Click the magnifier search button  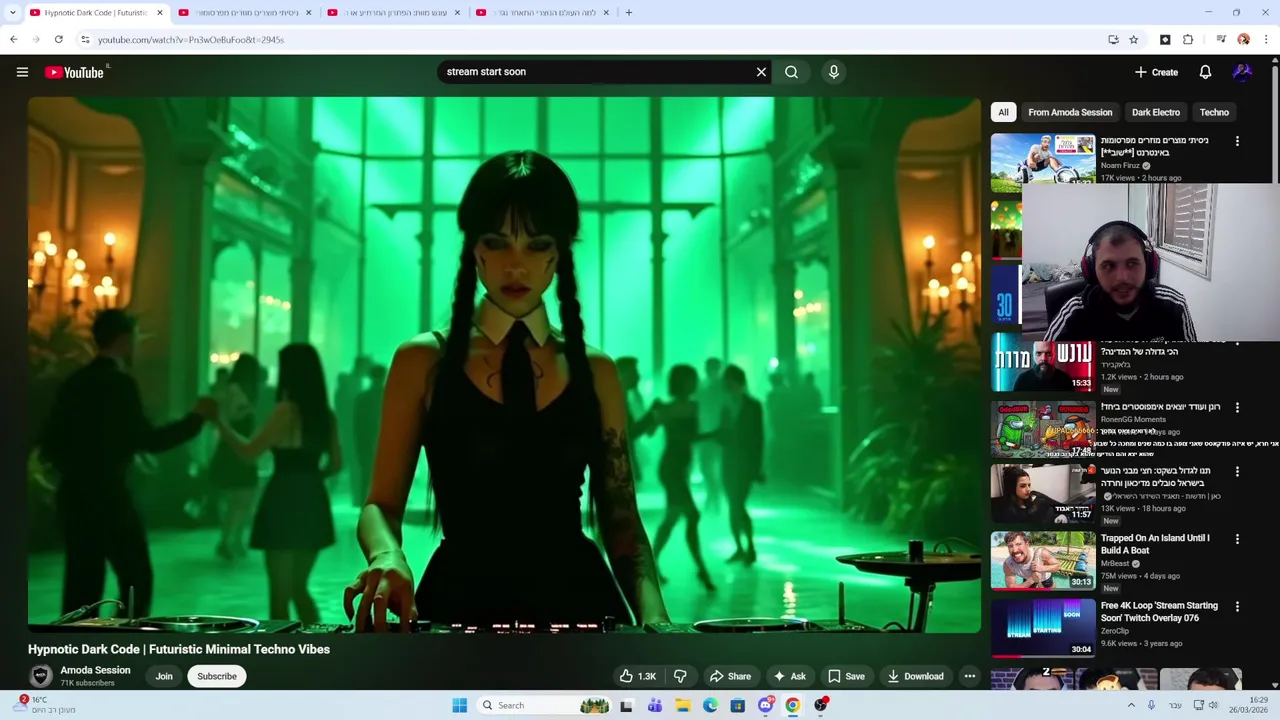click(x=791, y=72)
